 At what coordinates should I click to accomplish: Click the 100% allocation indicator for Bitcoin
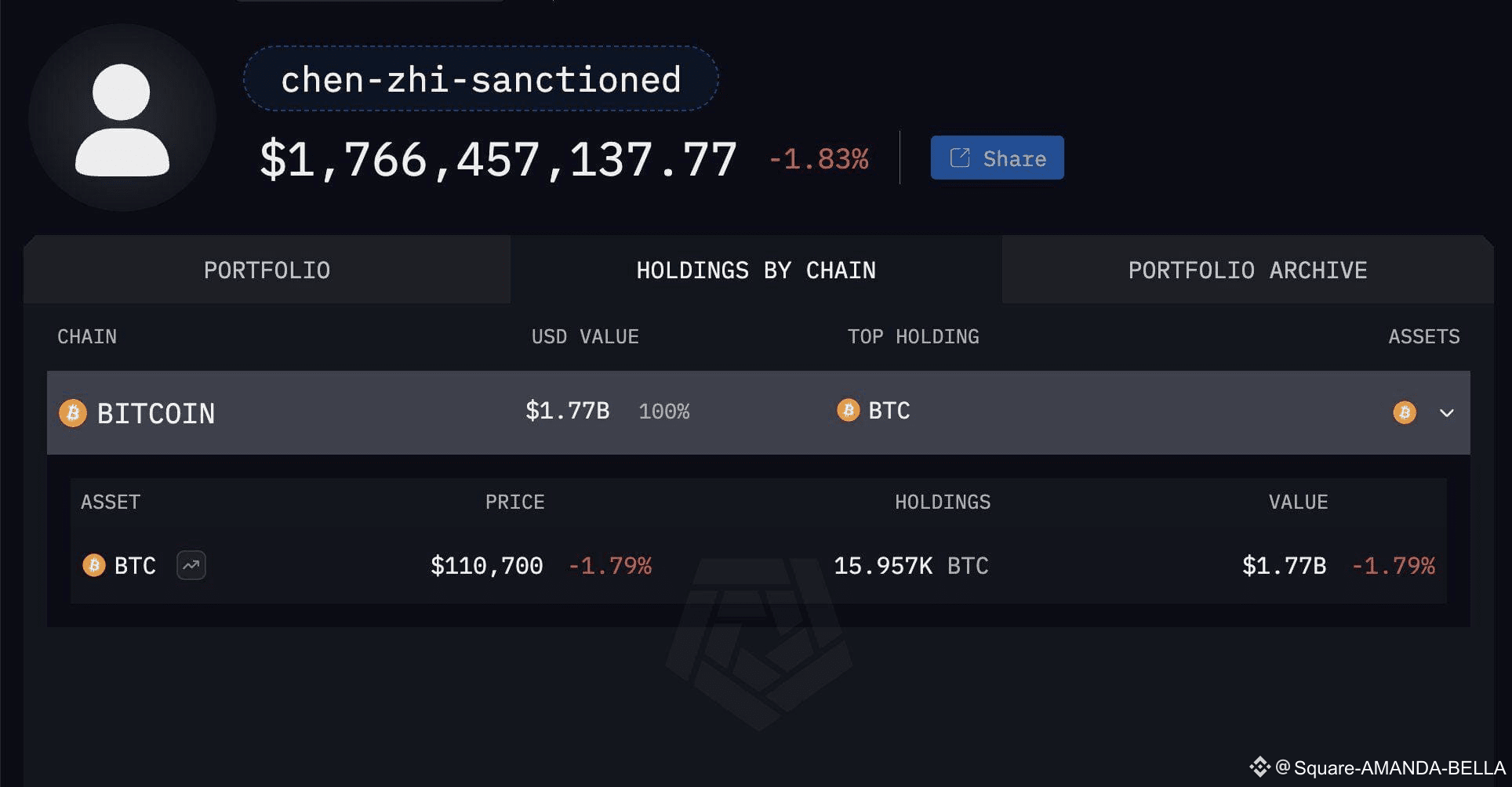pos(663,410)
